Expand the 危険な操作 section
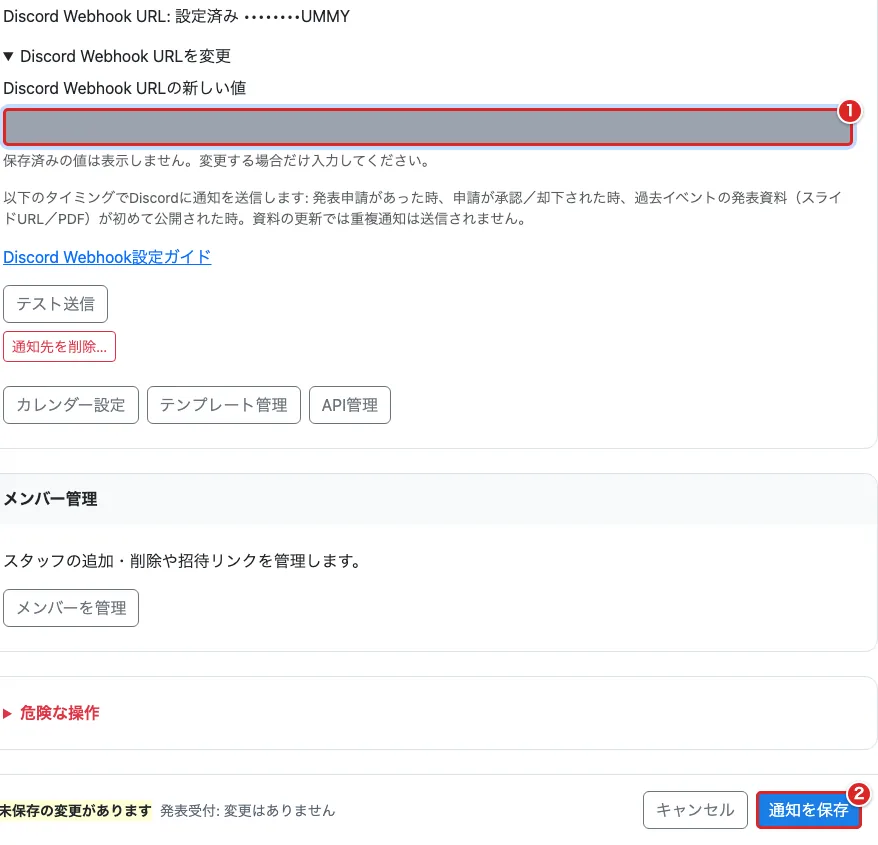This screenshot has height=845, width=878. click(52, 713)
